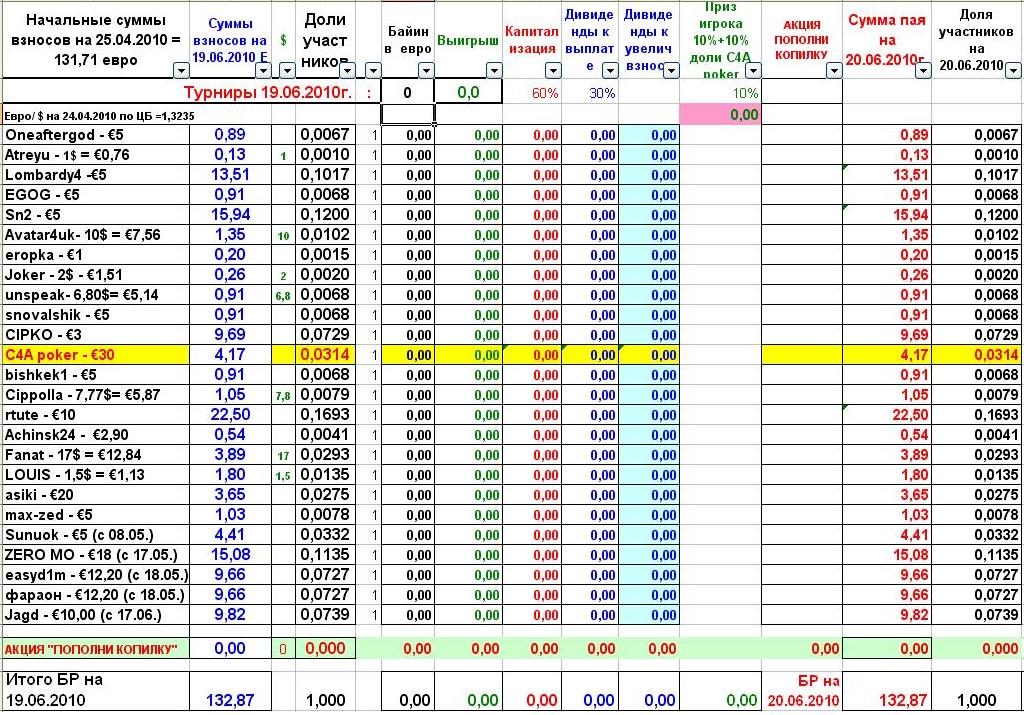This screenshot has width=1024, height=715.
Task: Open filter dropdown for Доли участников column
Action: (x=347, y=70)
